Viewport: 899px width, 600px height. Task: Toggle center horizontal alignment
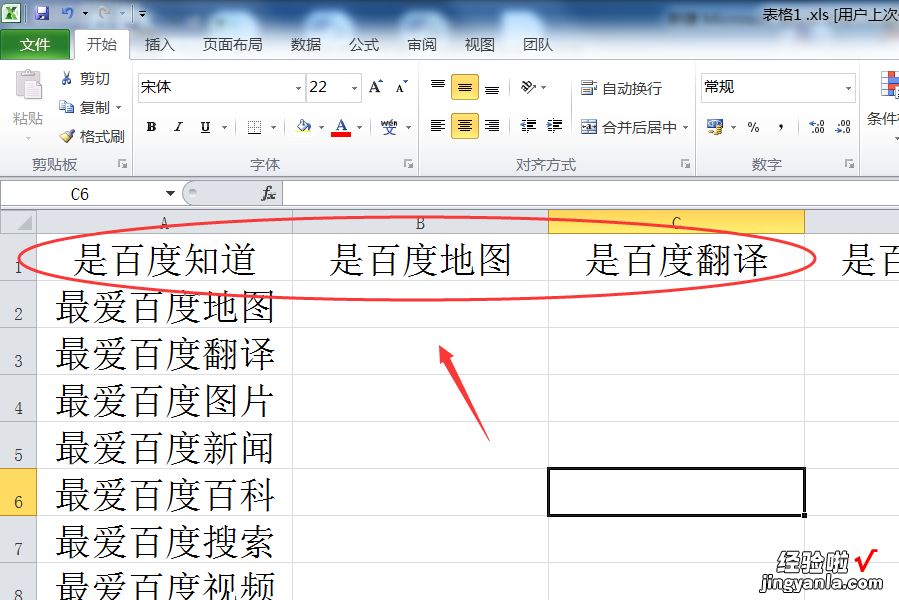coord(465,126)
